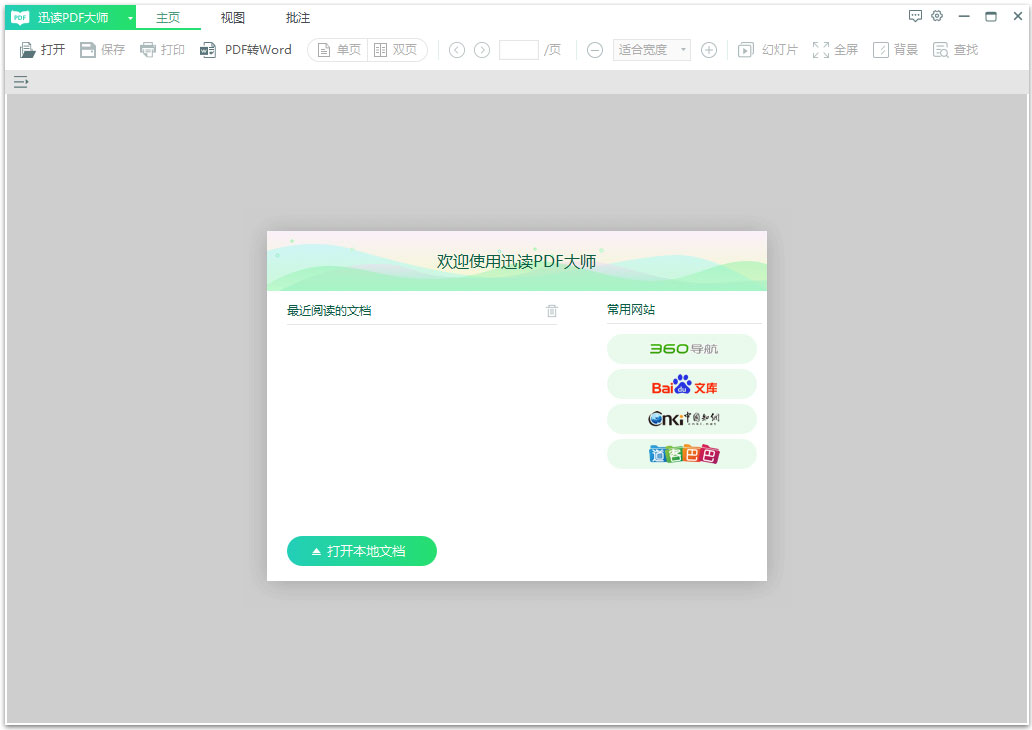1032x730 pixels.
Task: Open 查找 search tool
Action: [955, 50]
